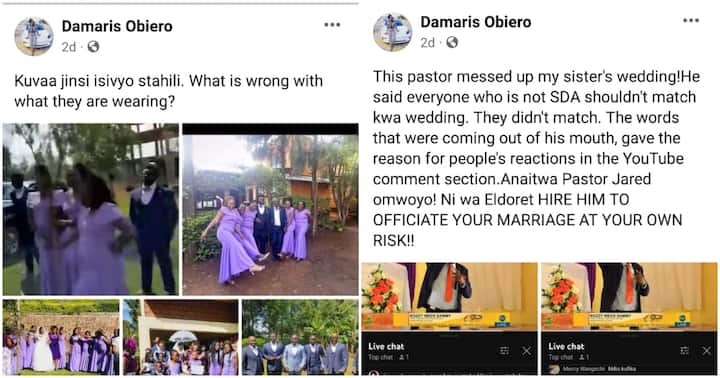The height and width of the screenshot is (378, 720).
Task: Close the right Live chat panel
Action: pos(706,351)
